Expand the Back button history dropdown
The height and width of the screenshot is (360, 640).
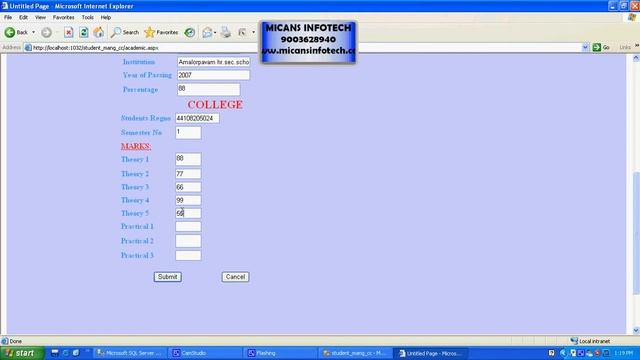(33, 32)
